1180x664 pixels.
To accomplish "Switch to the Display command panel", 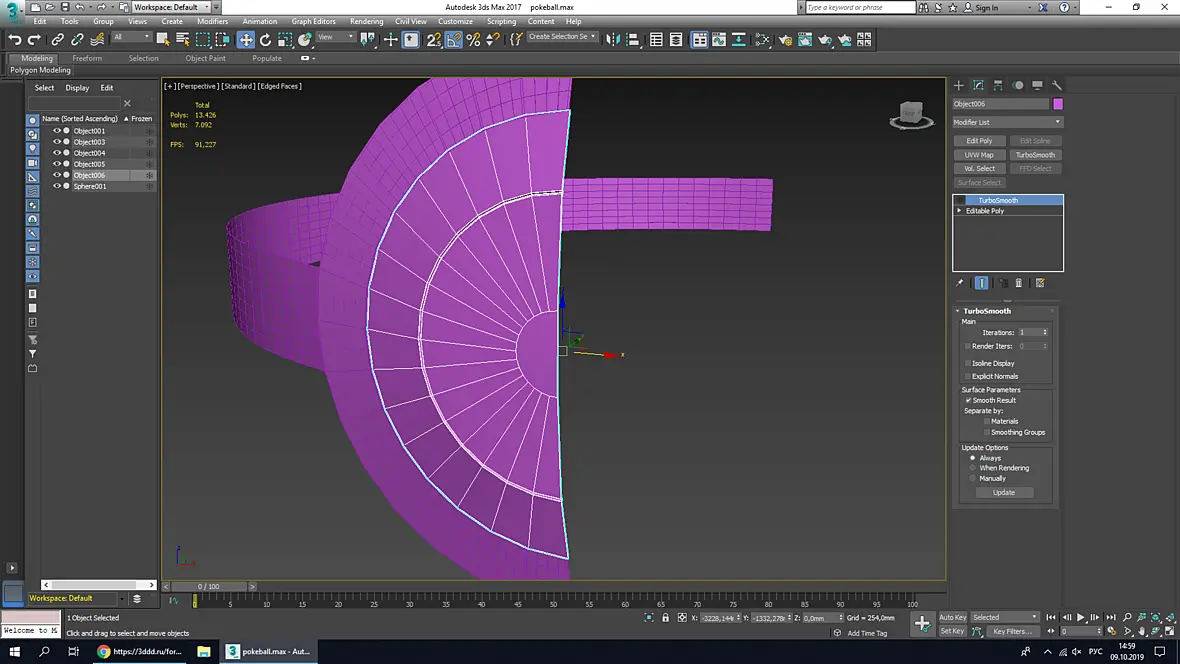I will pyautogui.click(x=1037, y=85).
